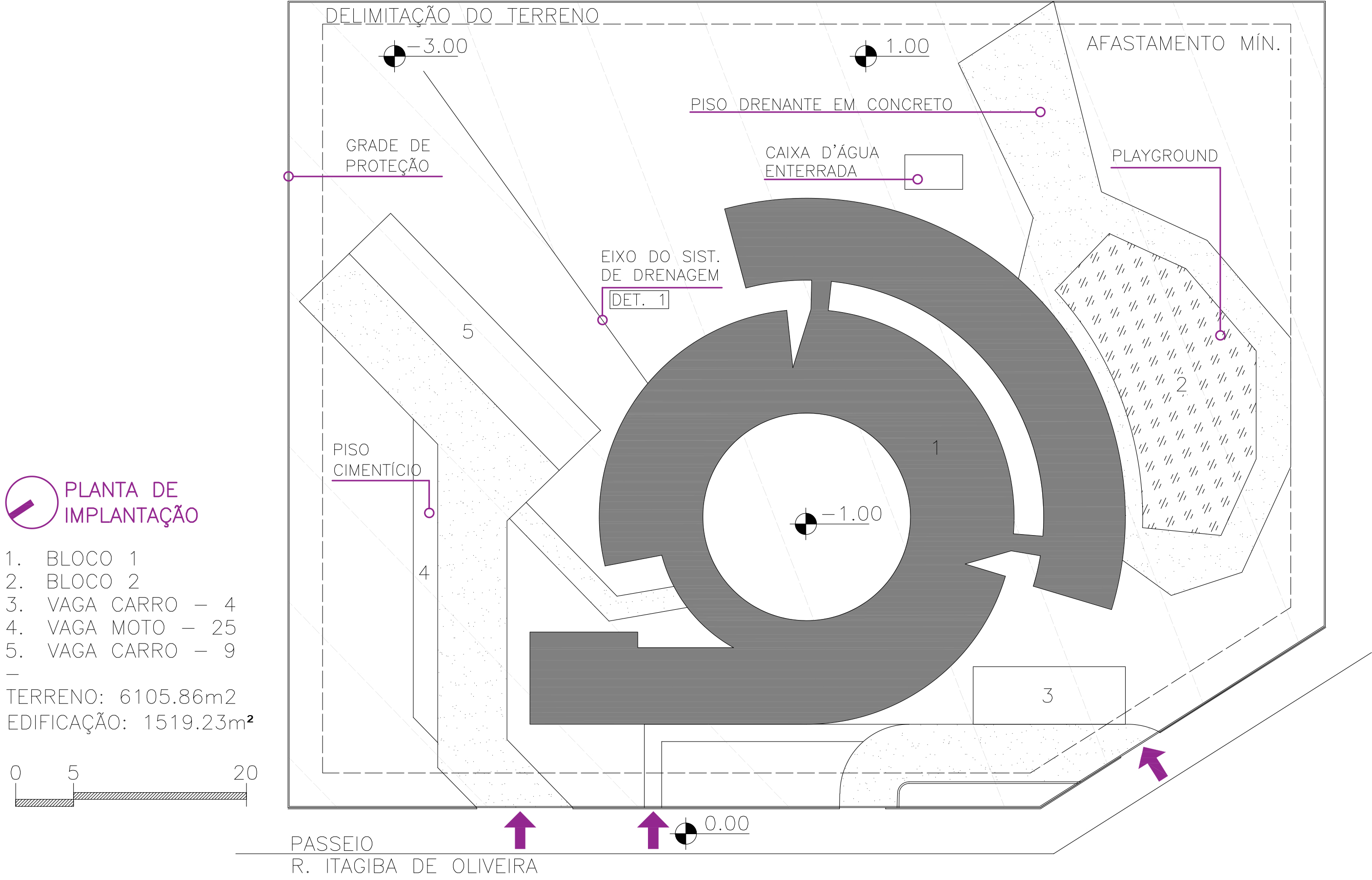This screenshot has height=880, width=1372.
Task: Click the EIXO DO SIST. DE DRENAGEM leader circle
Action: pos(602,320)
